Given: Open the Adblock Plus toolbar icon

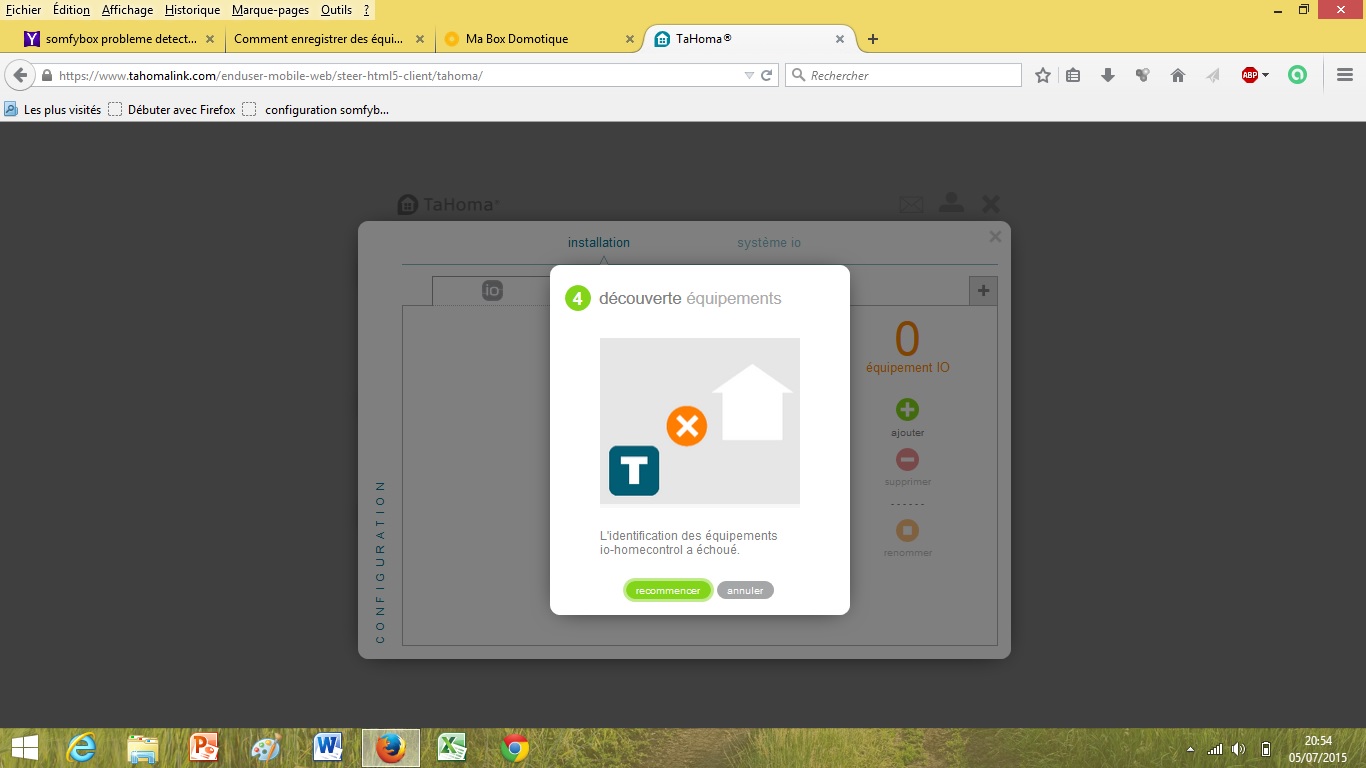Looking at the screenshot, I should [1249, 75].
